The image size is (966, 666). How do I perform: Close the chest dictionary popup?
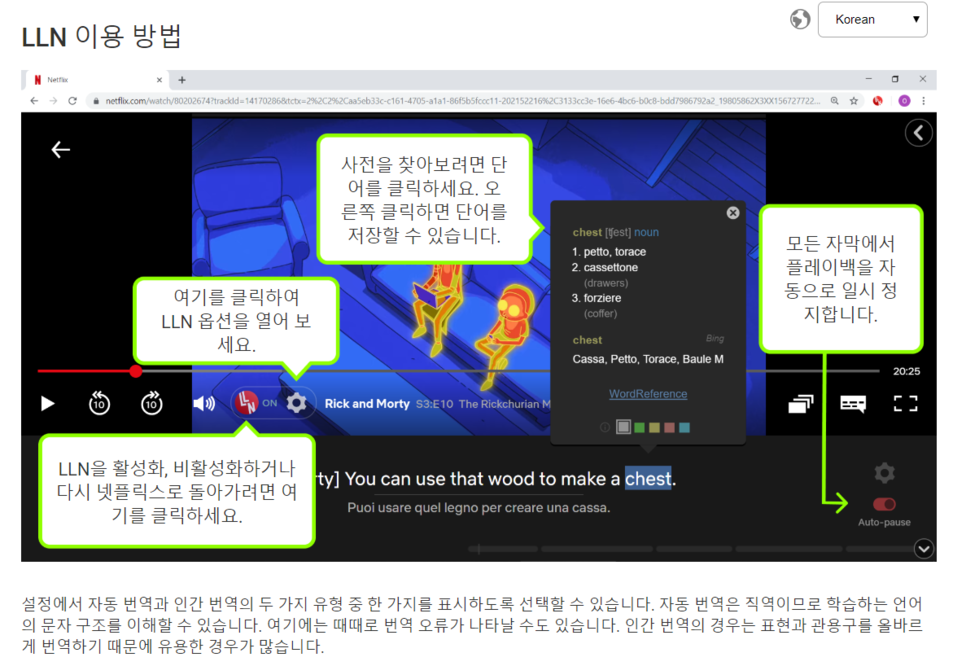click(733, 213)
